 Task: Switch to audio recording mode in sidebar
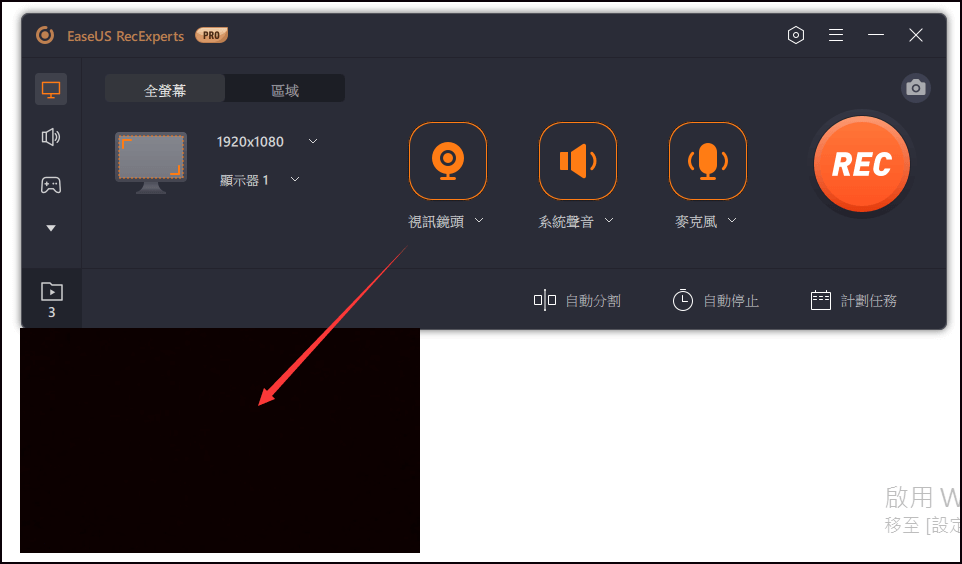51,137
